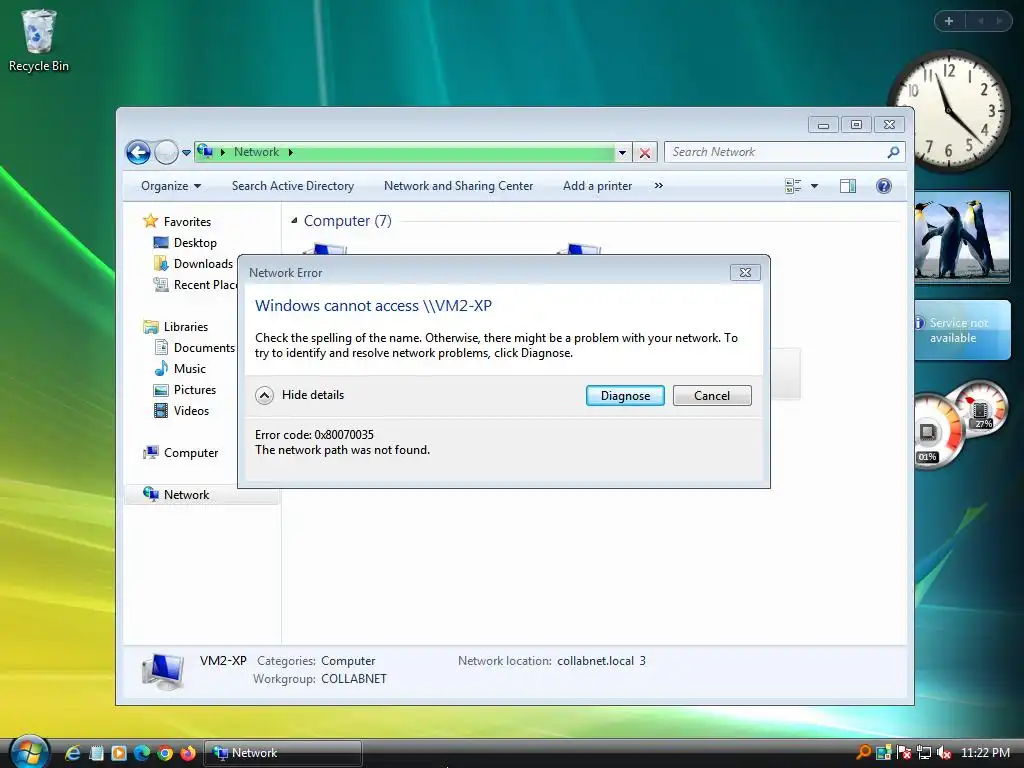Launch Firefox from taskbar
The height and width of the screenshot is (768, 1024).
(x=188, y=753)
